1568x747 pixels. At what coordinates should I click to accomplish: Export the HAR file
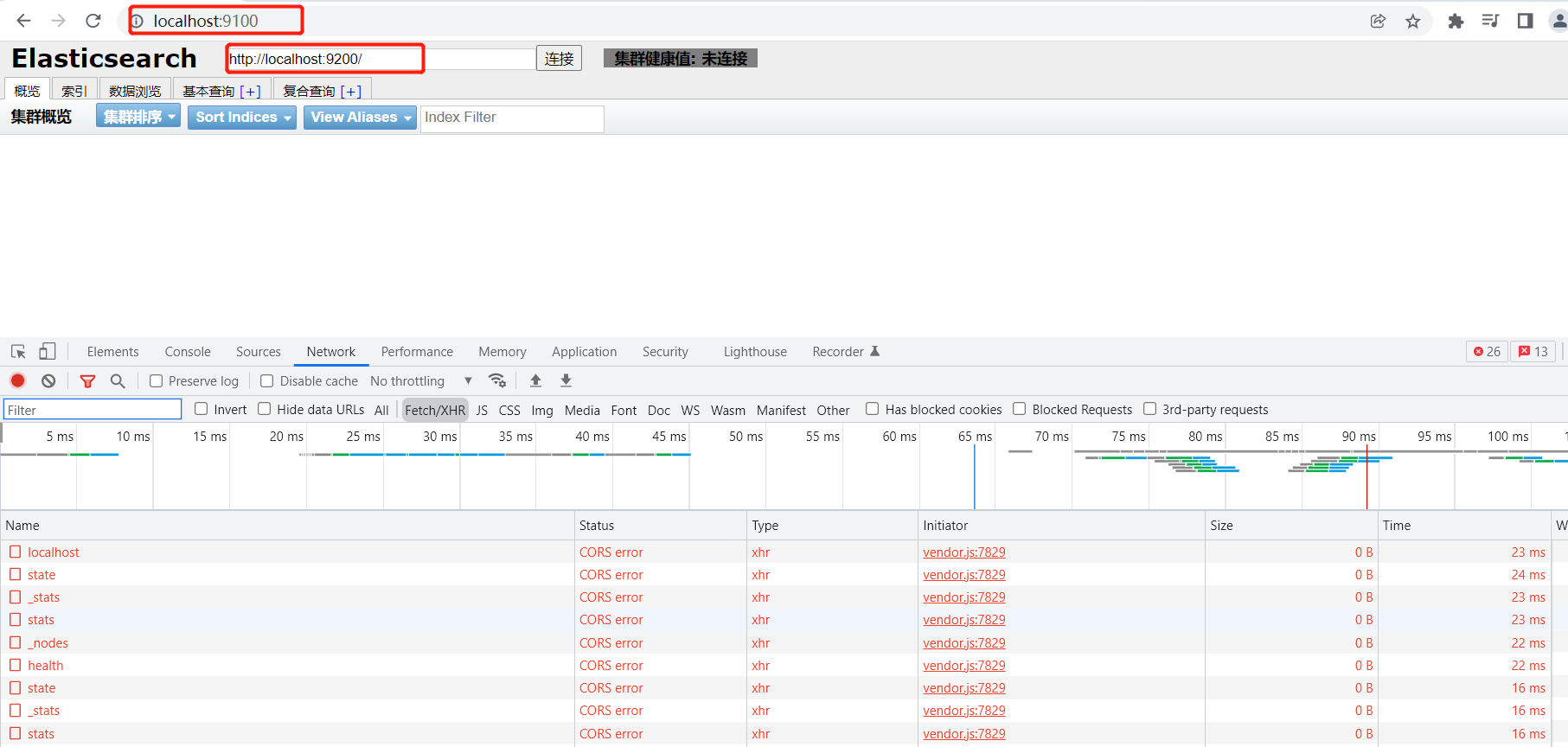pos(566,380)
